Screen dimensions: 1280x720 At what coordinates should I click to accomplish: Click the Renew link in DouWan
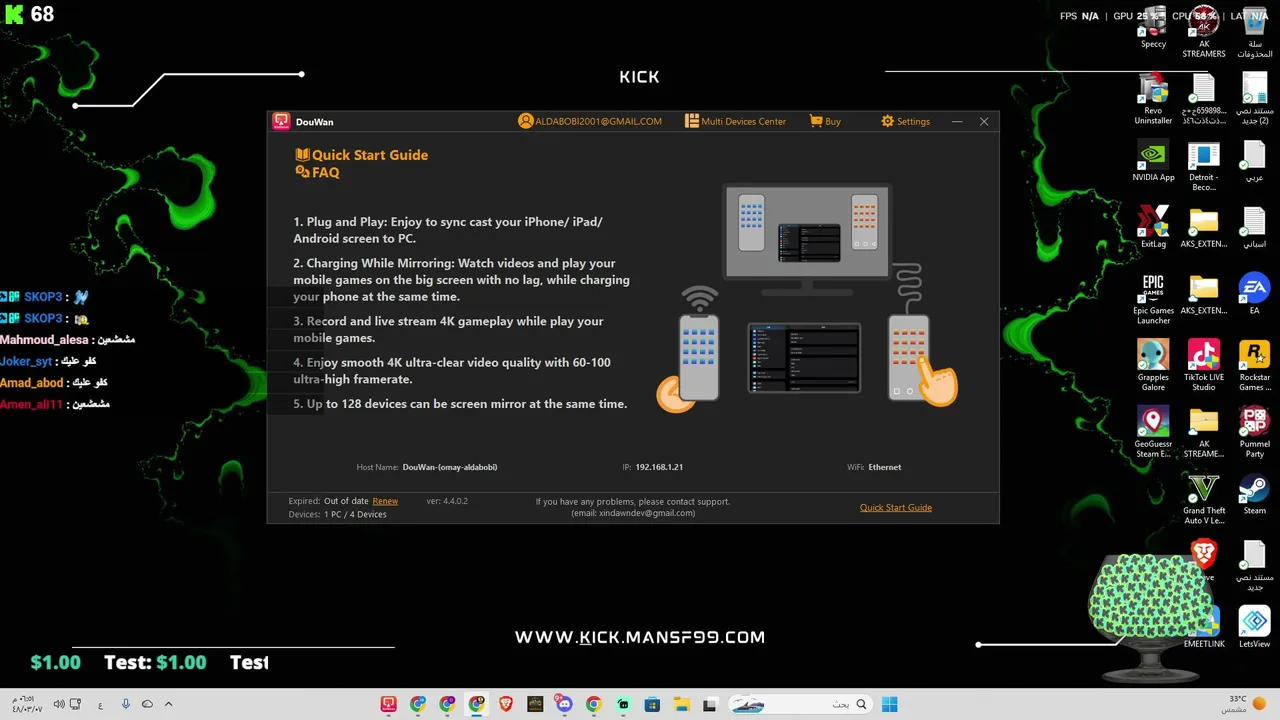click(385, 501)
